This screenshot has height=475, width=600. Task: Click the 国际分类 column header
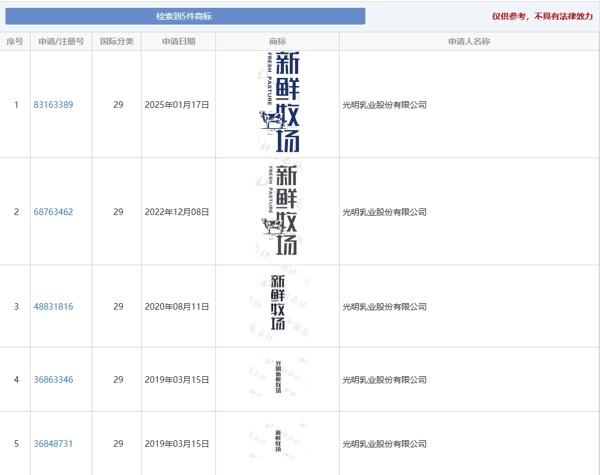coord(118,42)
